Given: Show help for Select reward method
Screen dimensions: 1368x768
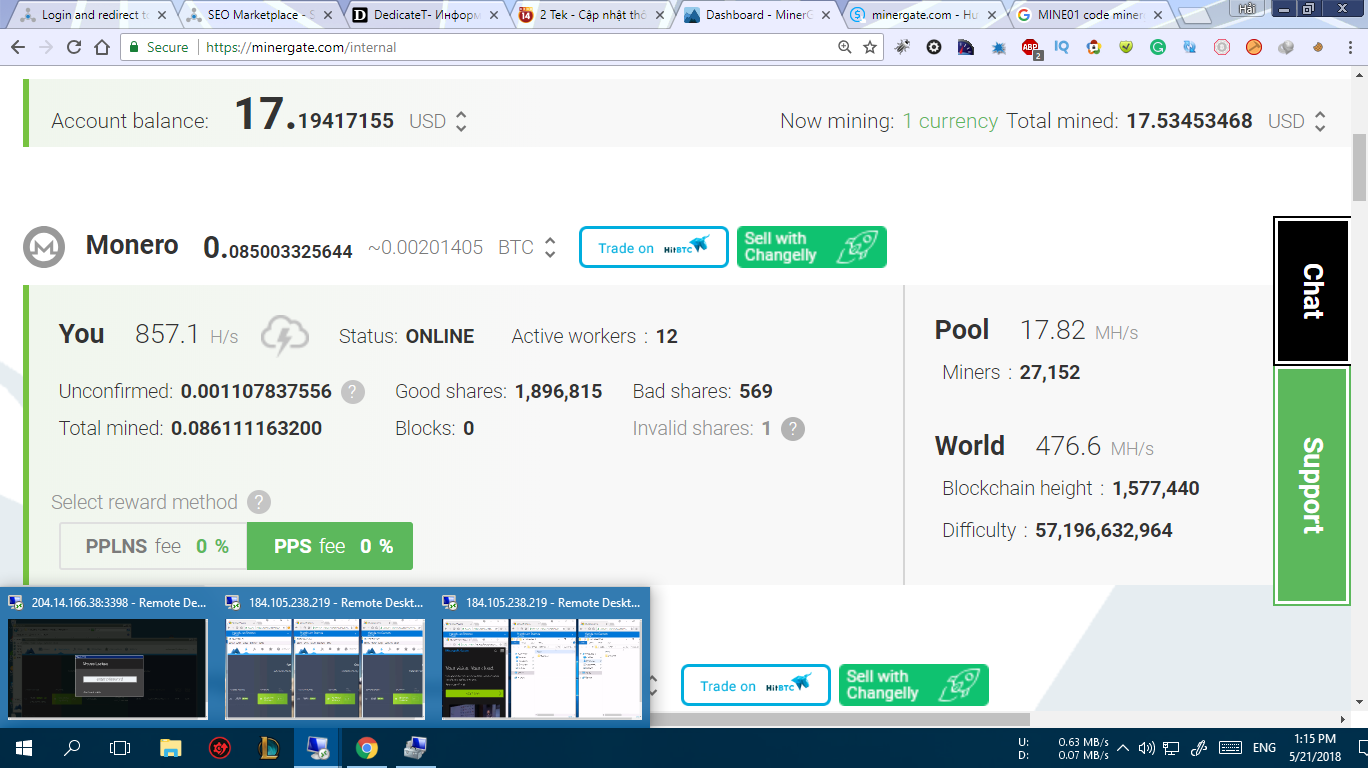Looking at the screenshot, I should coord(259,502).
